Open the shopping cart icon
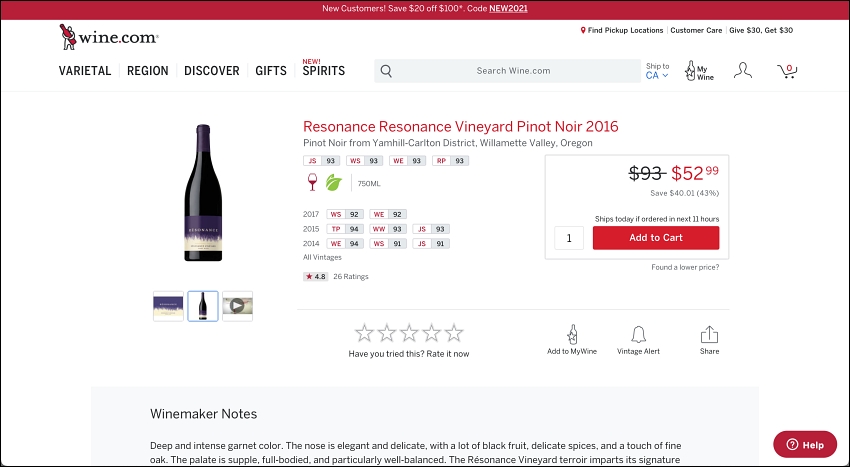 pyautogui.click(x=787, y=71)
